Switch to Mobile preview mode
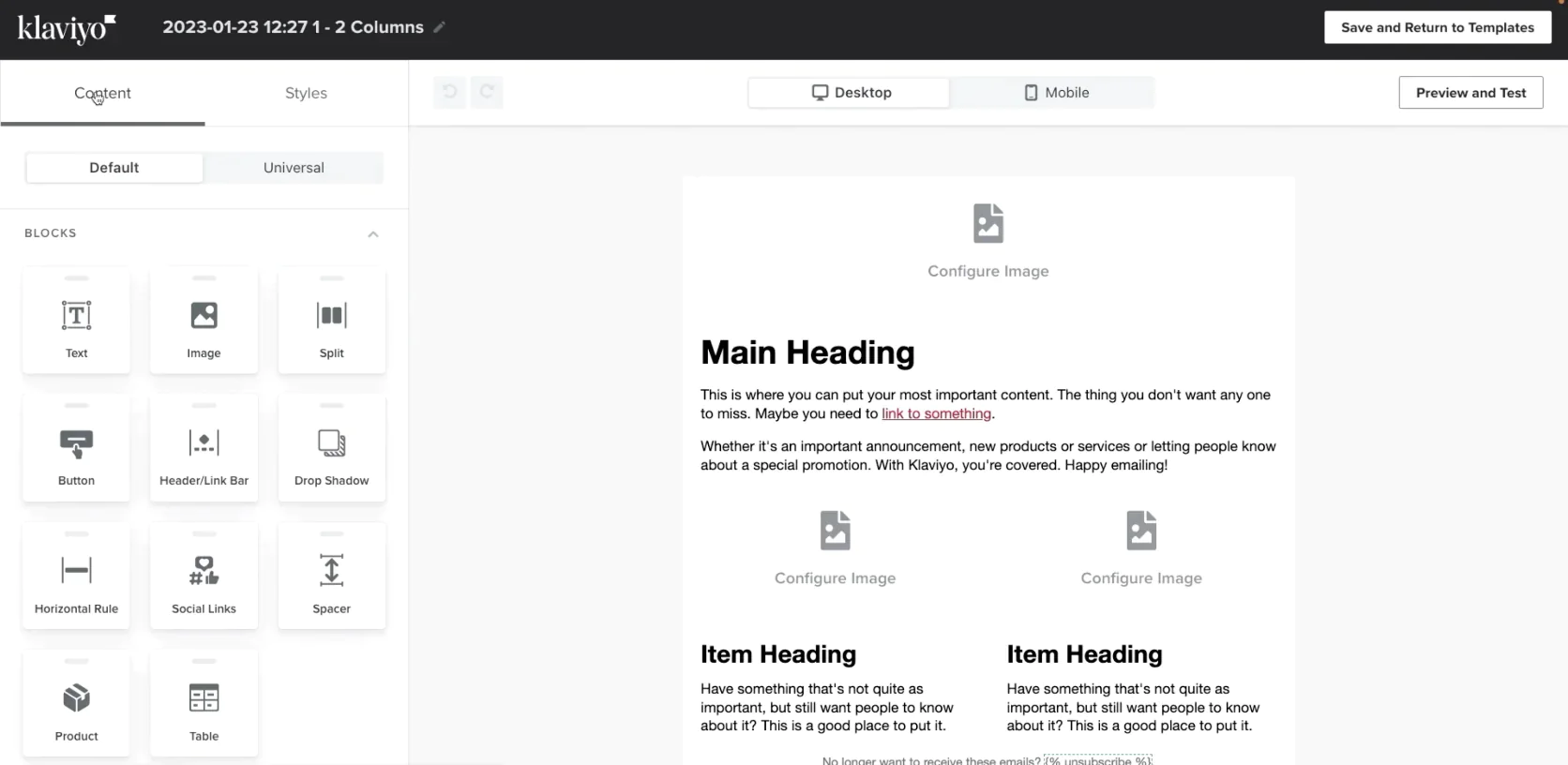 coord(1056,93)
